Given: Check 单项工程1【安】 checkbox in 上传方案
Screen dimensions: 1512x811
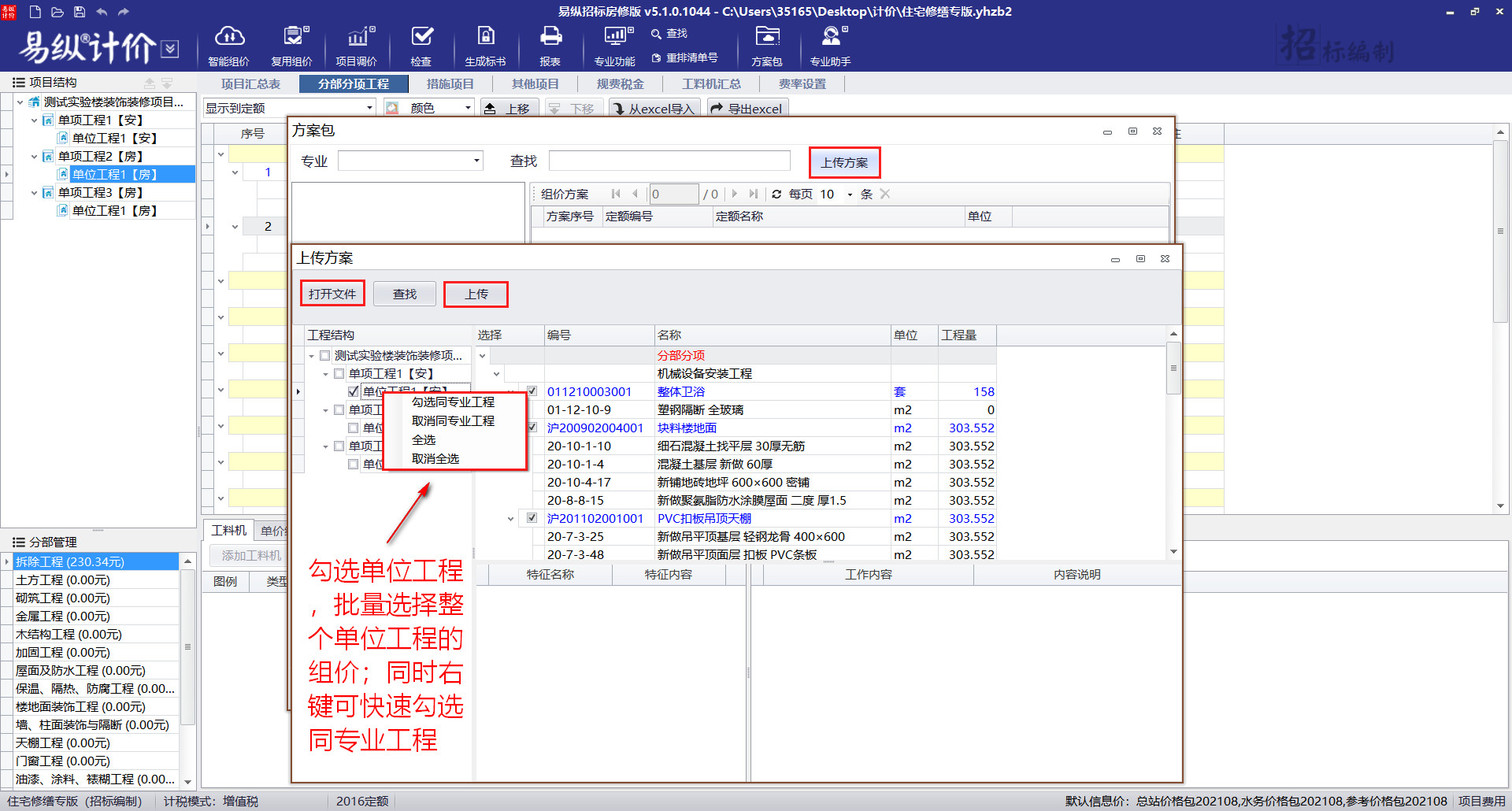Looking at the screenshot, I should click(x=339, y=374).
